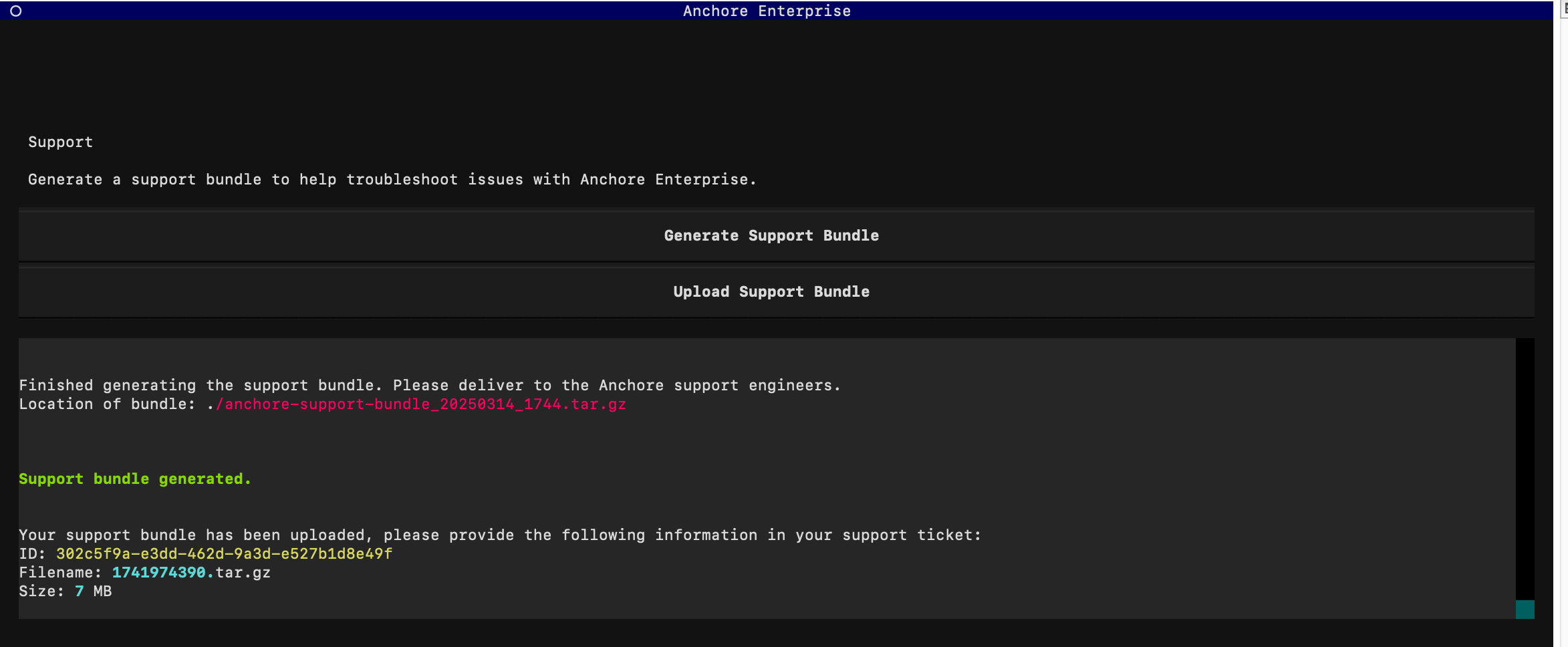Click the 'Location of bundle:' label

pos(107,404)
